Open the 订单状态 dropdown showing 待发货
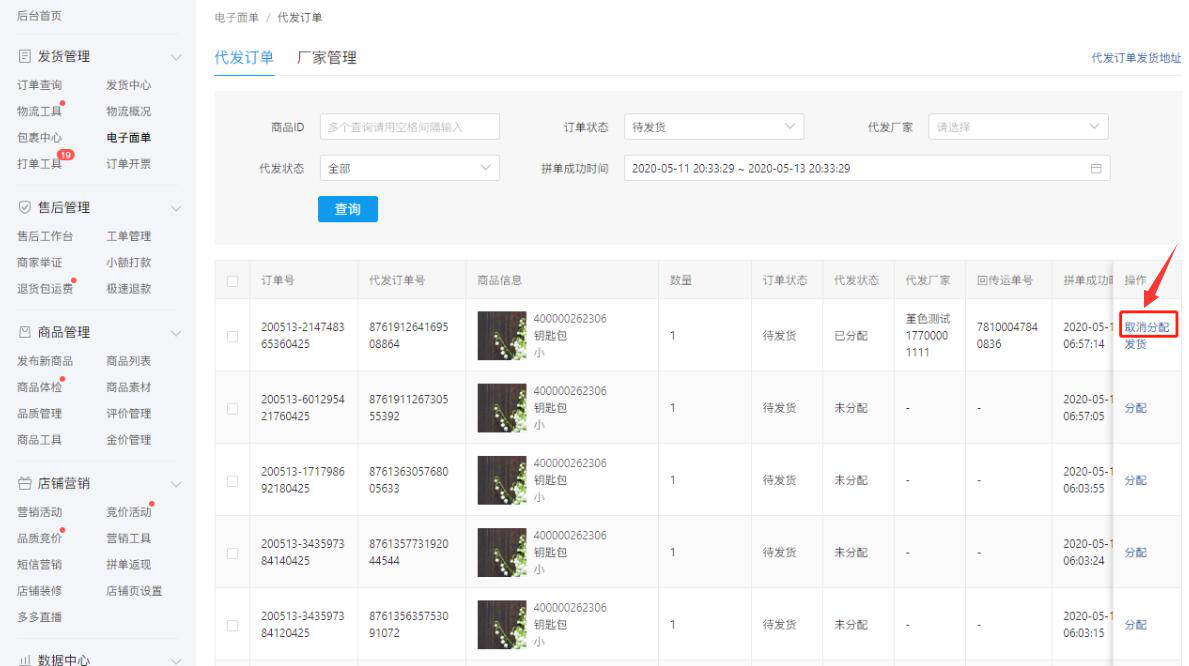The height and width of the screenshot is (666, 1189). [714, 126]
